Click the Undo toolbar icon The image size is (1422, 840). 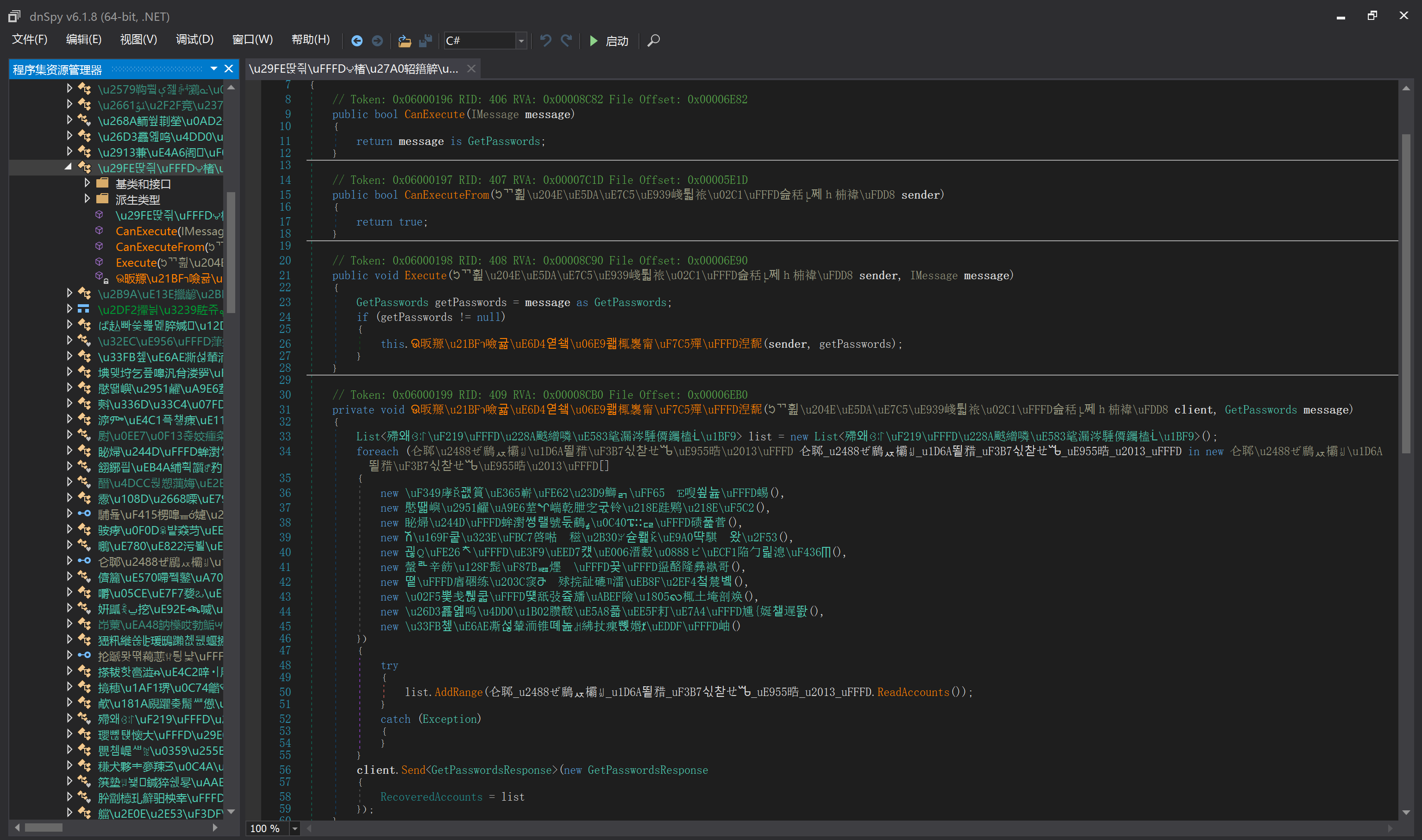click(545, 41)
